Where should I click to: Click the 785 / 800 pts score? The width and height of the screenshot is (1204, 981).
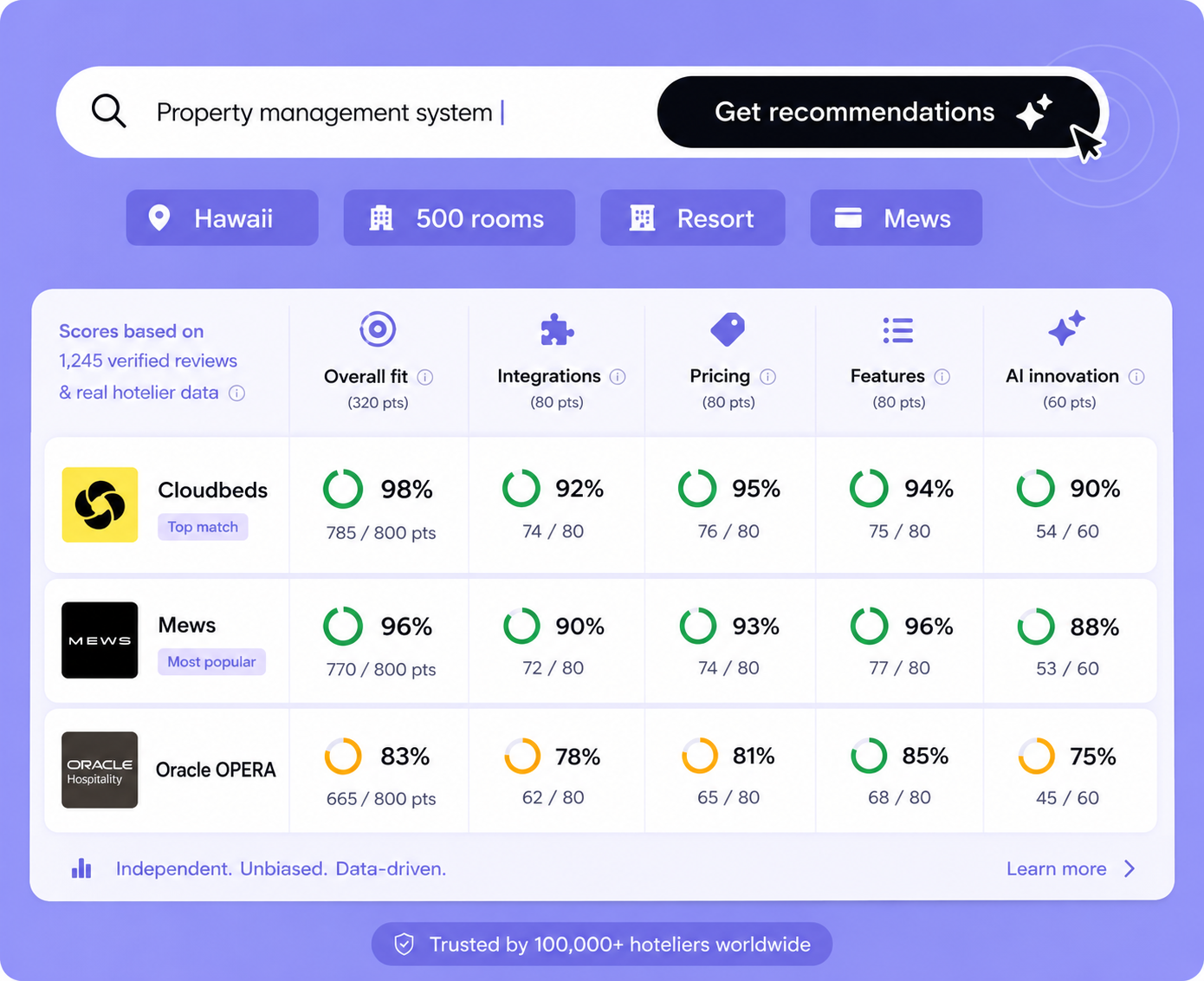(x=381, y=533)
